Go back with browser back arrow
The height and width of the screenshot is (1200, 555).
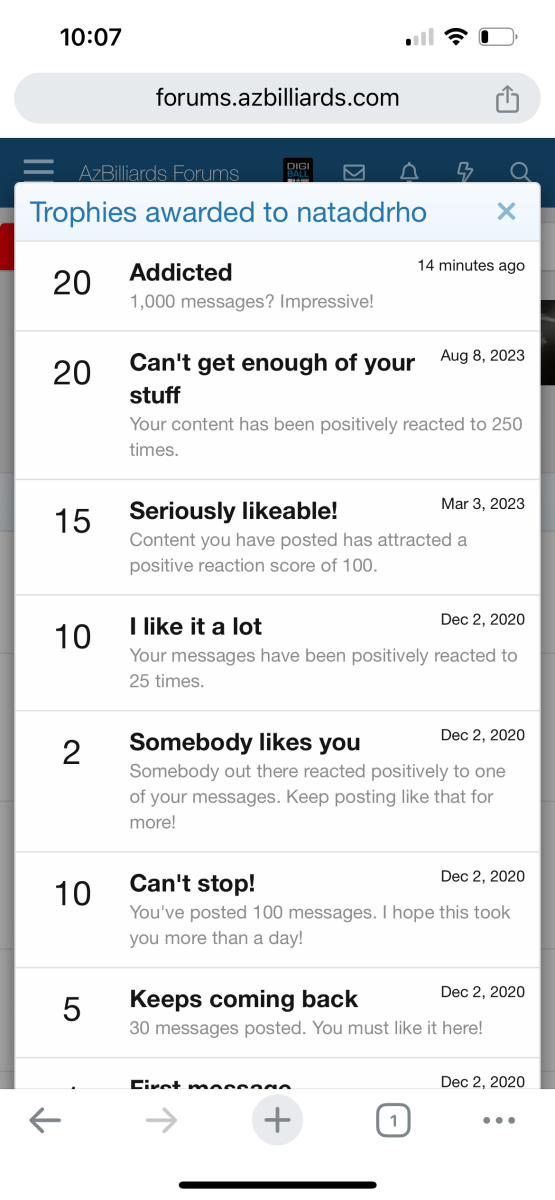(x=45, y=1121)
